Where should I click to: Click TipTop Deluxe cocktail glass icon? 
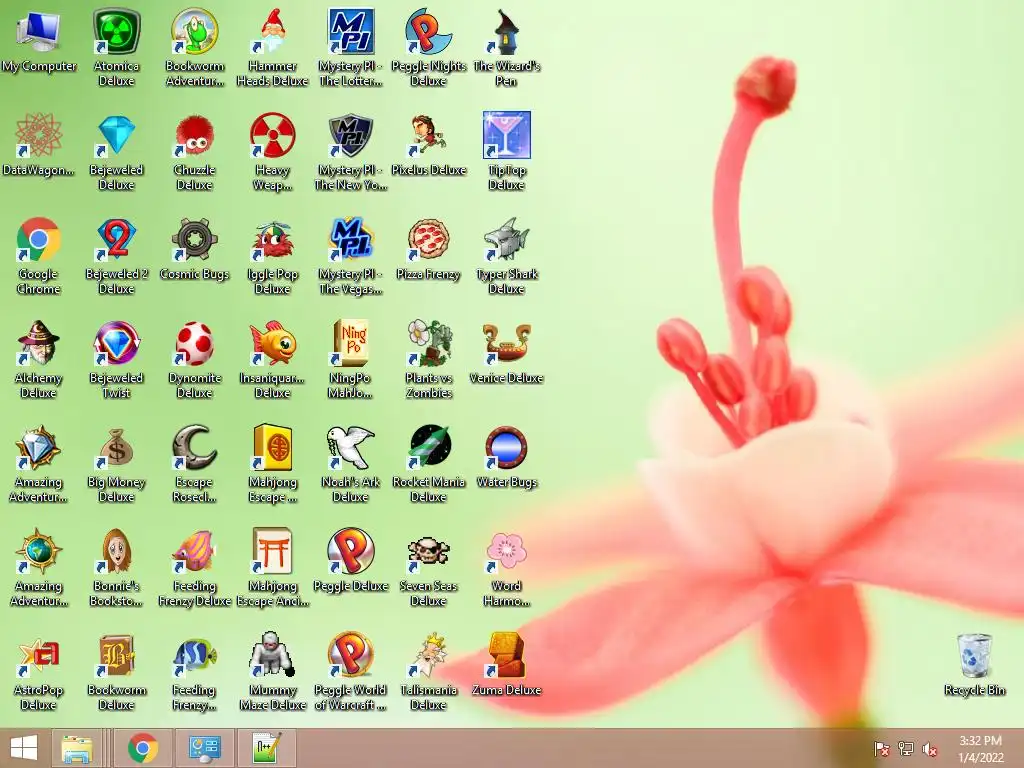tap(506, 135)
